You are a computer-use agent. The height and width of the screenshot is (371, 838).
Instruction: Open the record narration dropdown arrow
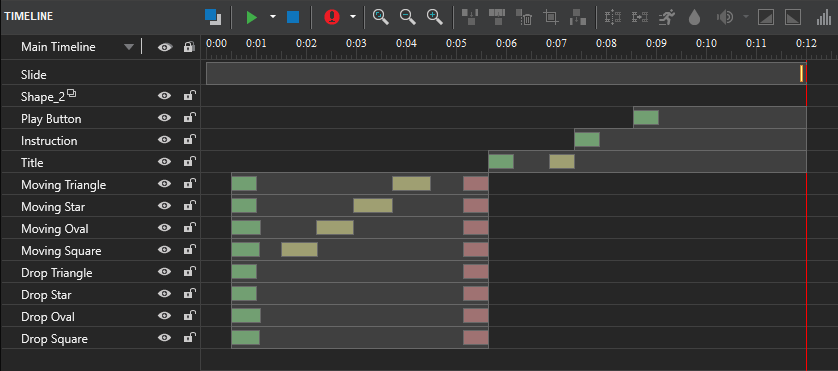[353, 17]
